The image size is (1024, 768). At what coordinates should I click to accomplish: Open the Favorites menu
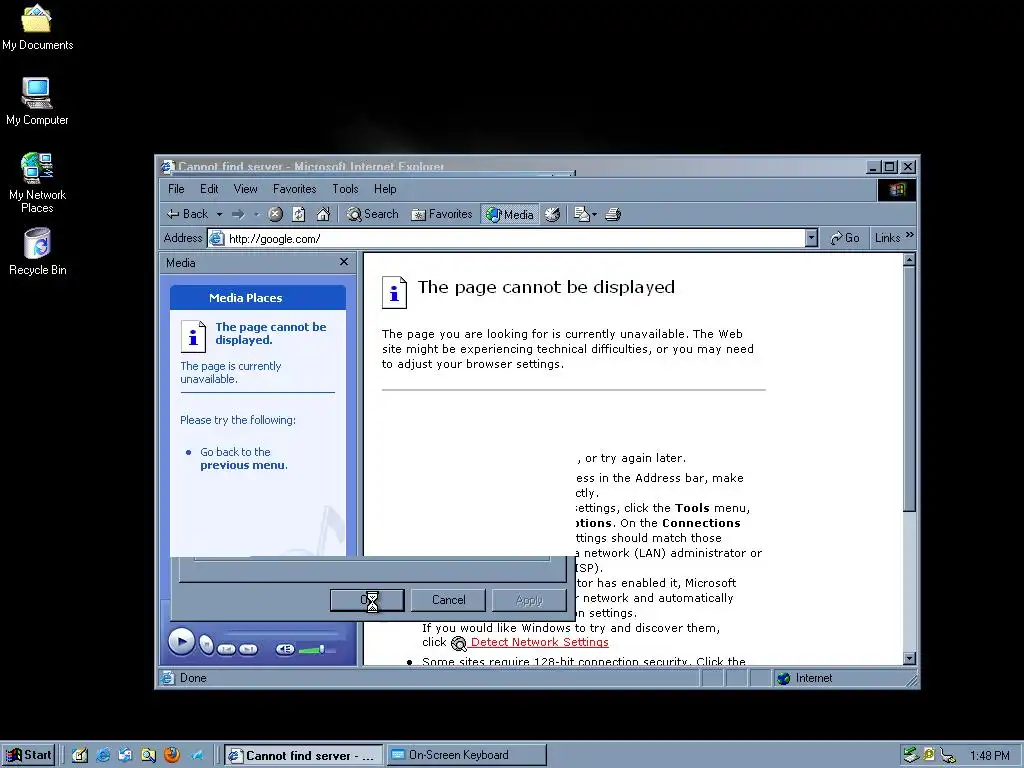coord(295,189)
